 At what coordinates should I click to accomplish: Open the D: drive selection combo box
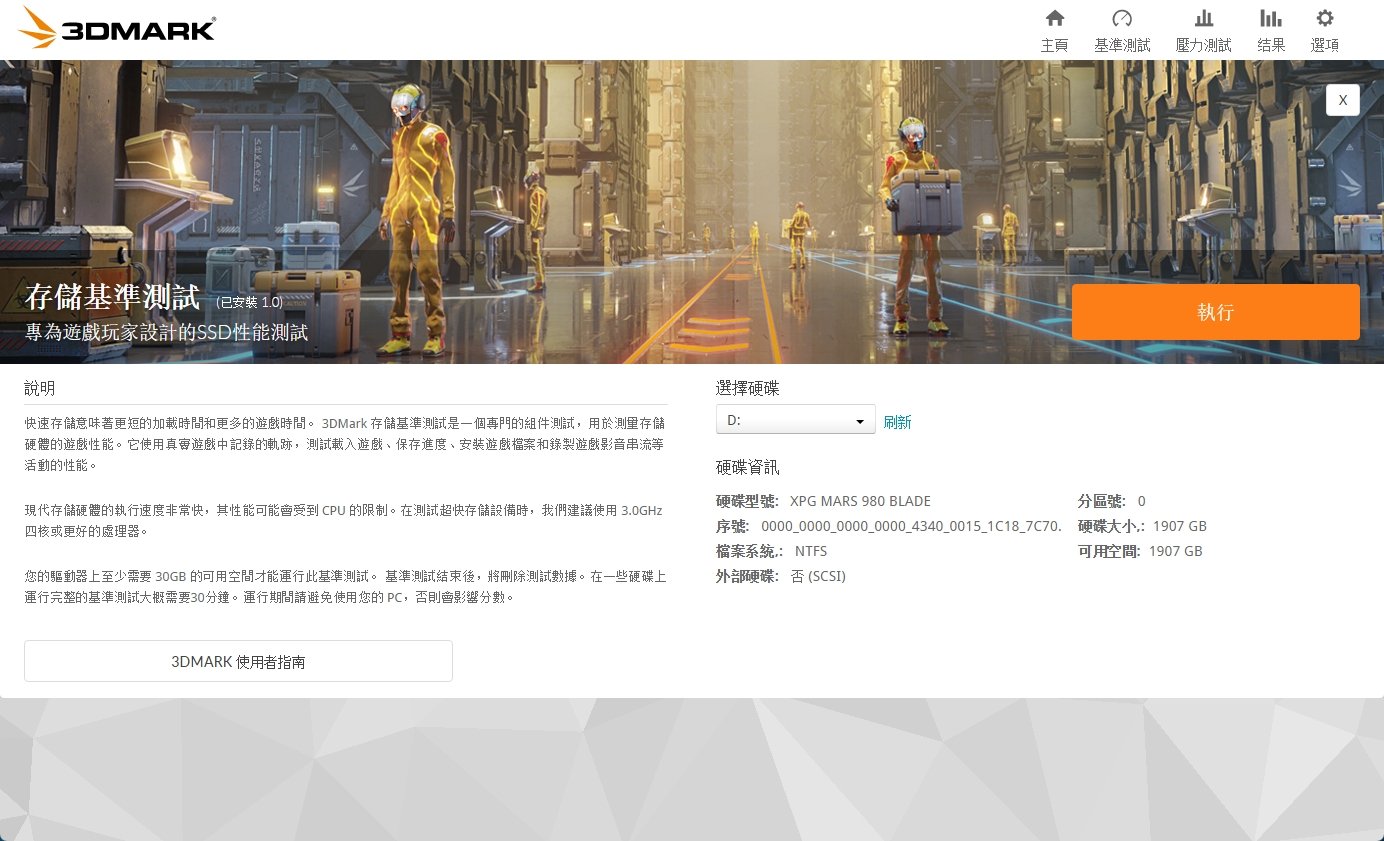tap(796, 420)
